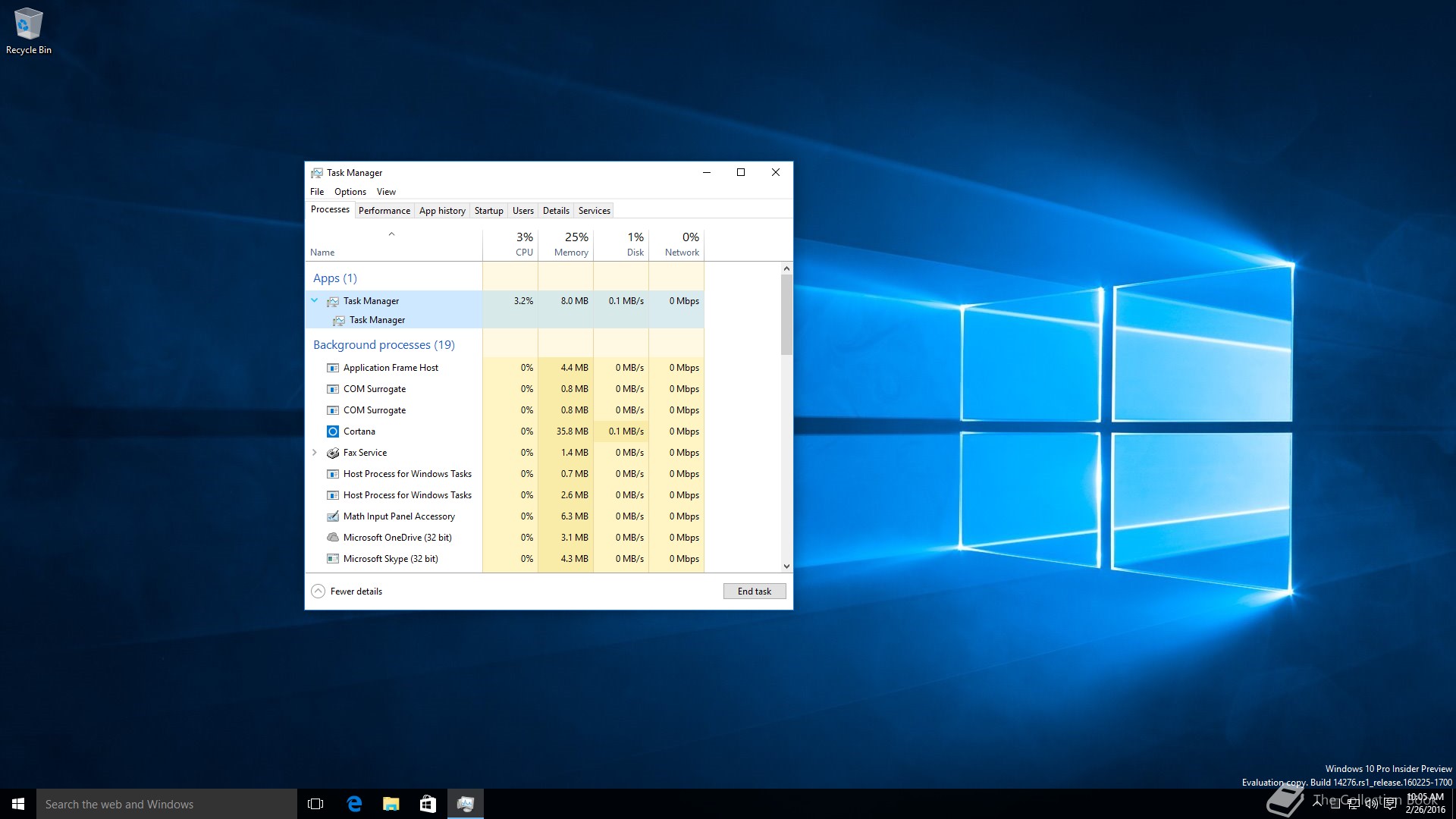Expand the Fax Service process group
This screenshot has width=1456, height=819.
[x=315, y=453]
